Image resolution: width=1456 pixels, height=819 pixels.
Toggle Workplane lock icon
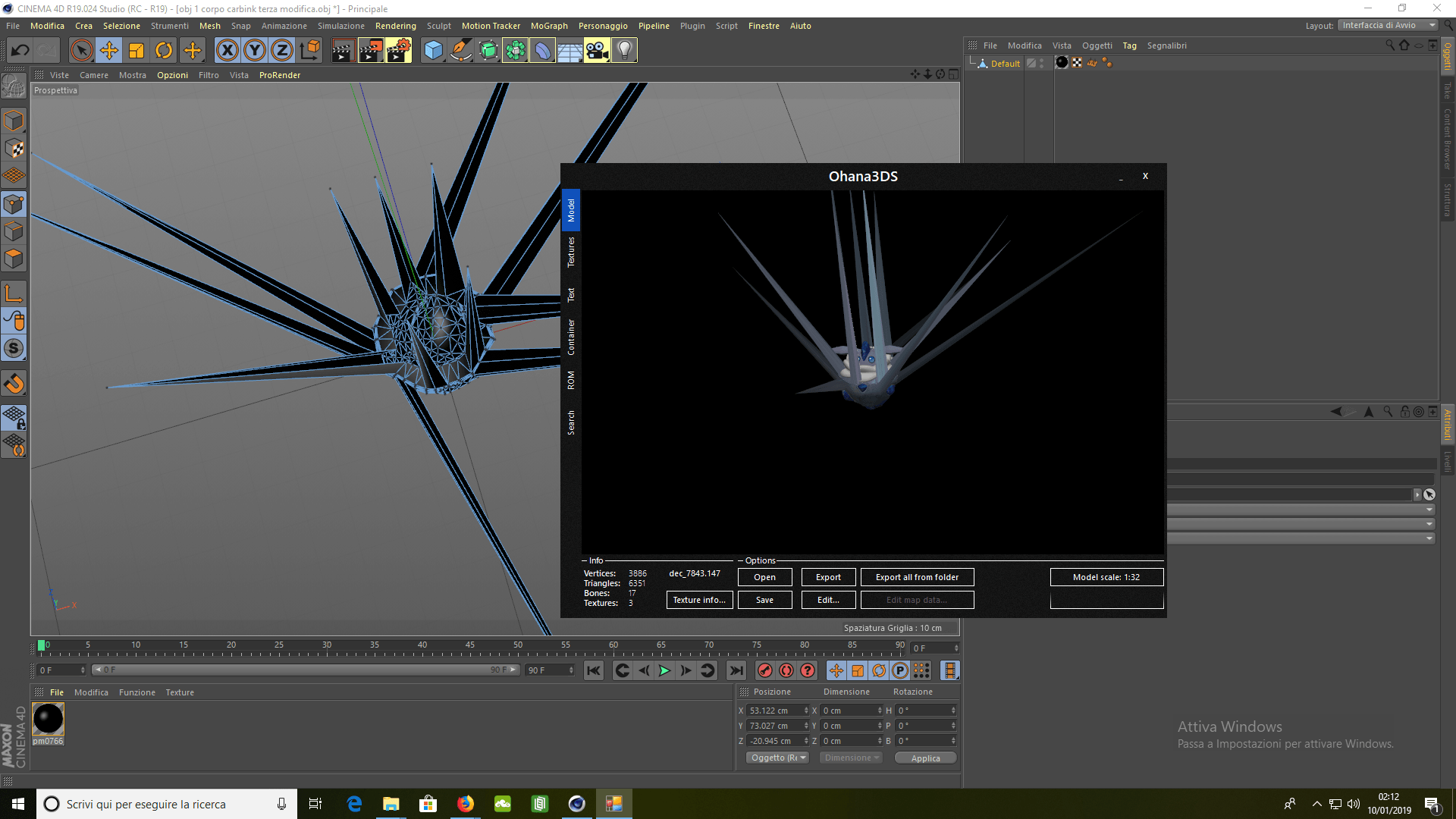click(14, 417)
